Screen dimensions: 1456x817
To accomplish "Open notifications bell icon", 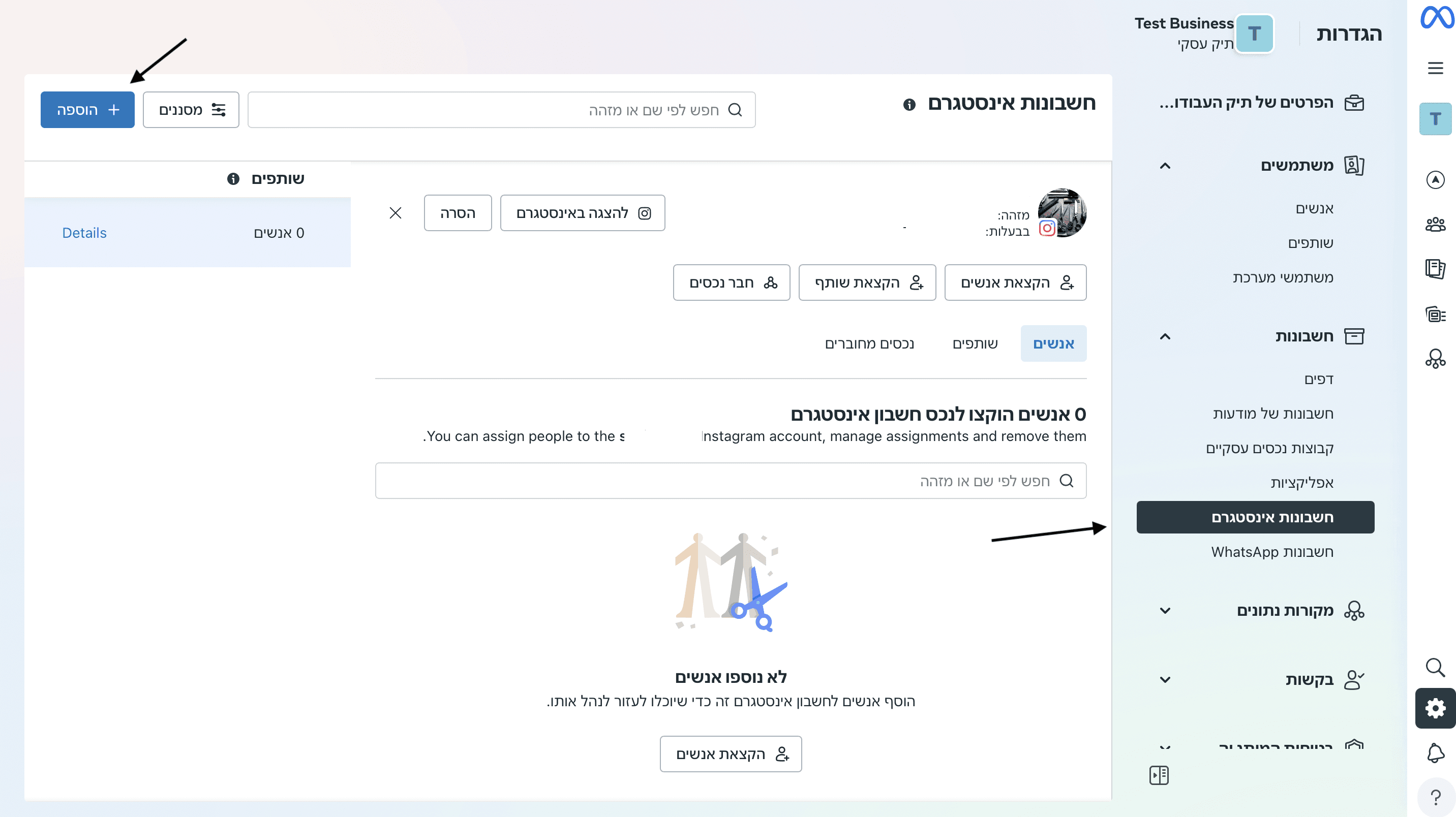I will click(1435, 753).
